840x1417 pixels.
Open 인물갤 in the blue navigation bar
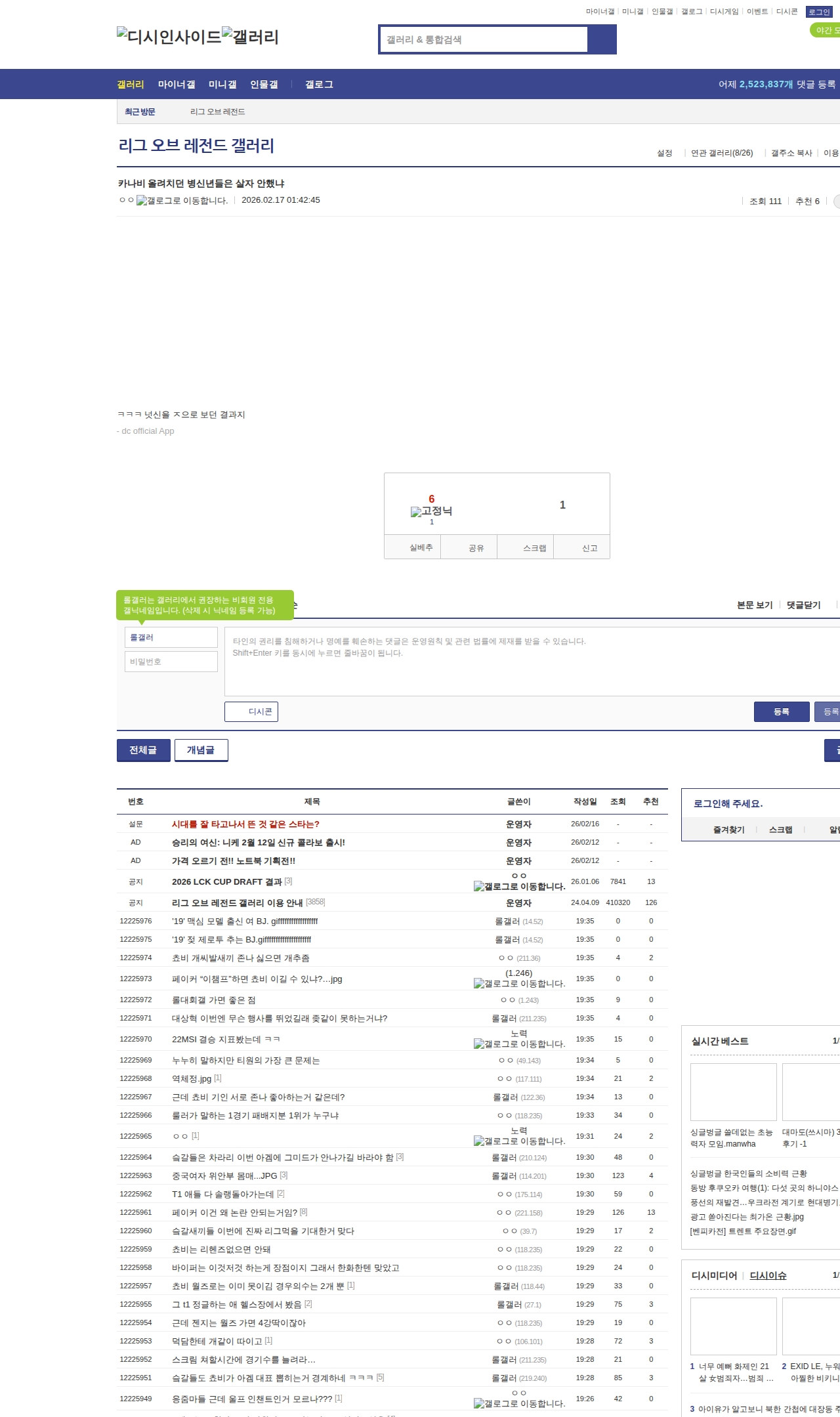point(264,85)
